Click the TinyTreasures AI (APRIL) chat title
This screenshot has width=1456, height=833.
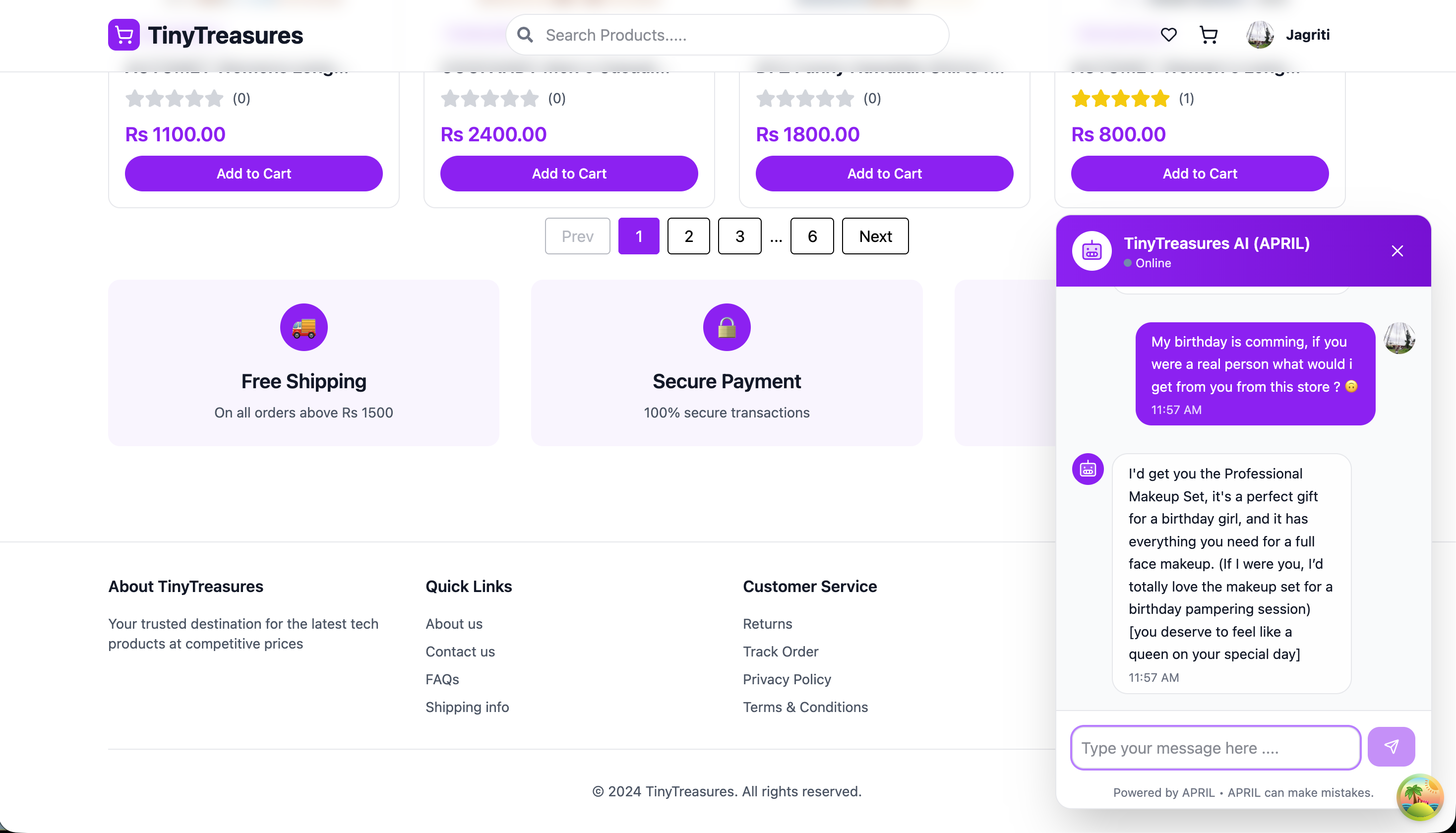(1217, 243)
